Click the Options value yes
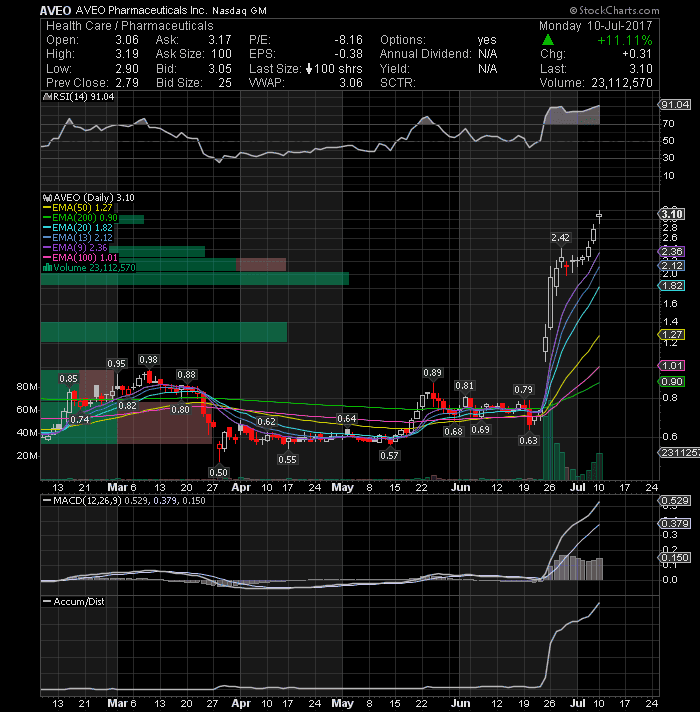Image resolution: width=700 pixels, height=712 pixels. (x=487, y=40)
